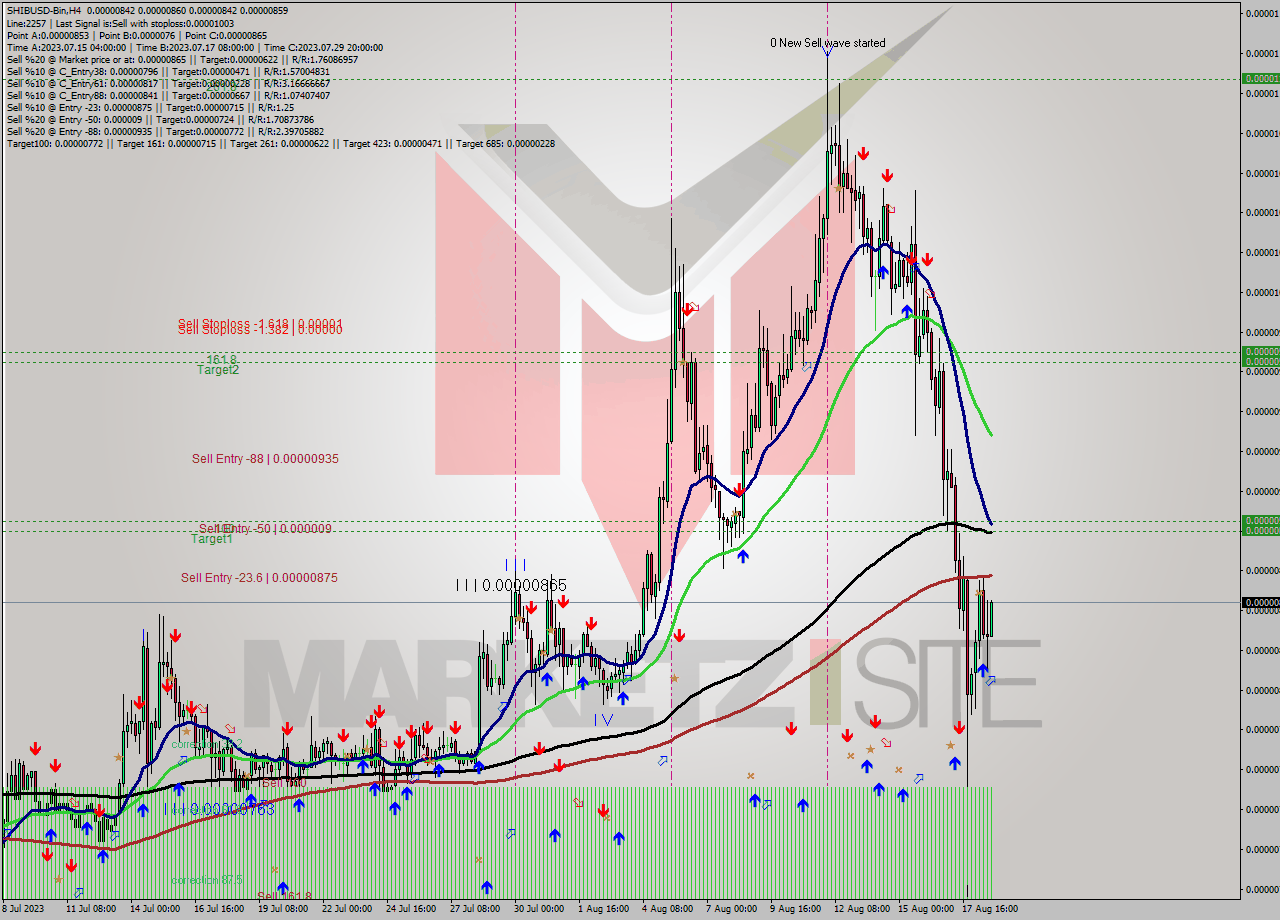Click '7 Aug 00:00' on time axis

coord(731,909)
